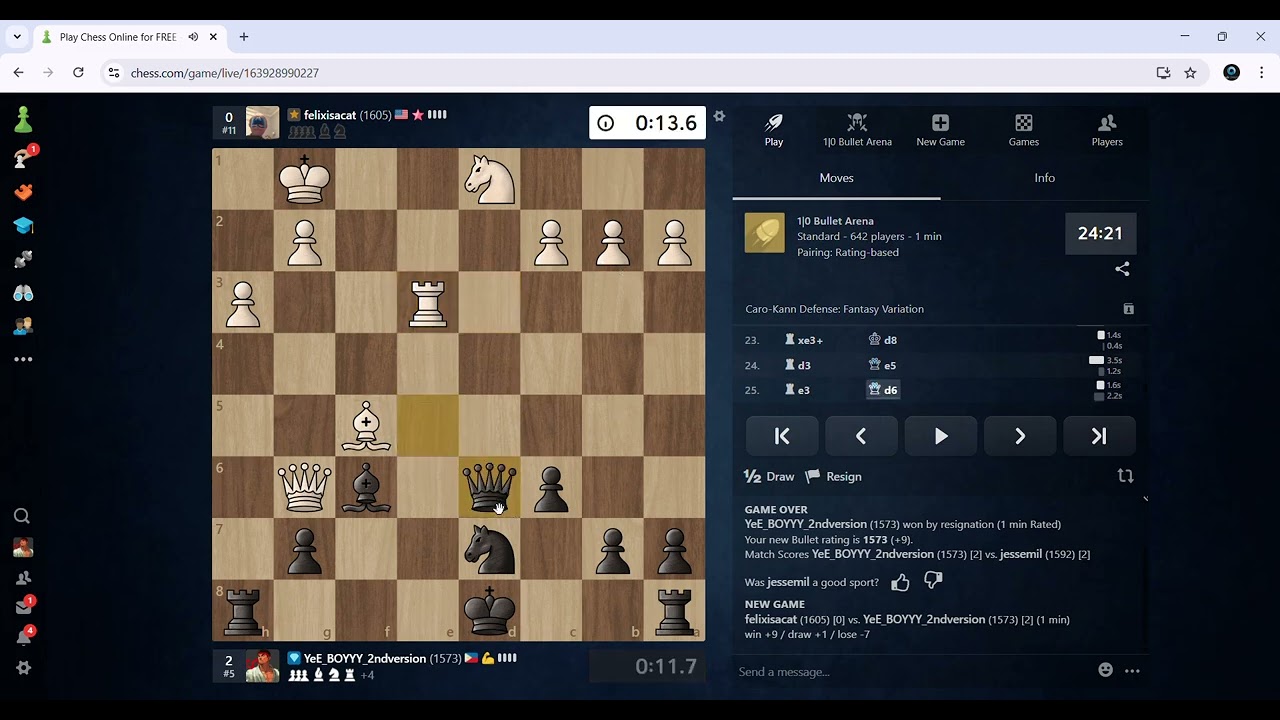1280x720 pixels.
Task: Focus the browser address bar URL
Action: pos(225,73)
